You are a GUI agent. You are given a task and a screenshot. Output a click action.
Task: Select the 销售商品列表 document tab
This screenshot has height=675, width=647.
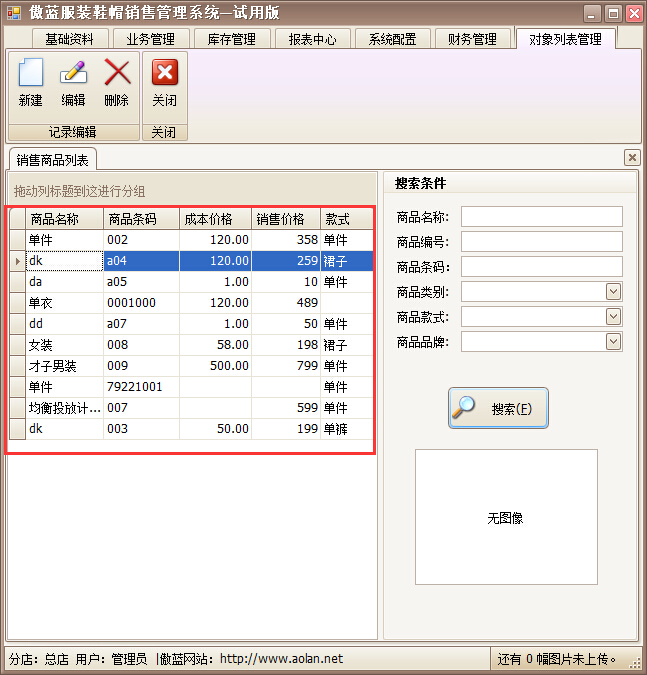[x=53, y=160]
